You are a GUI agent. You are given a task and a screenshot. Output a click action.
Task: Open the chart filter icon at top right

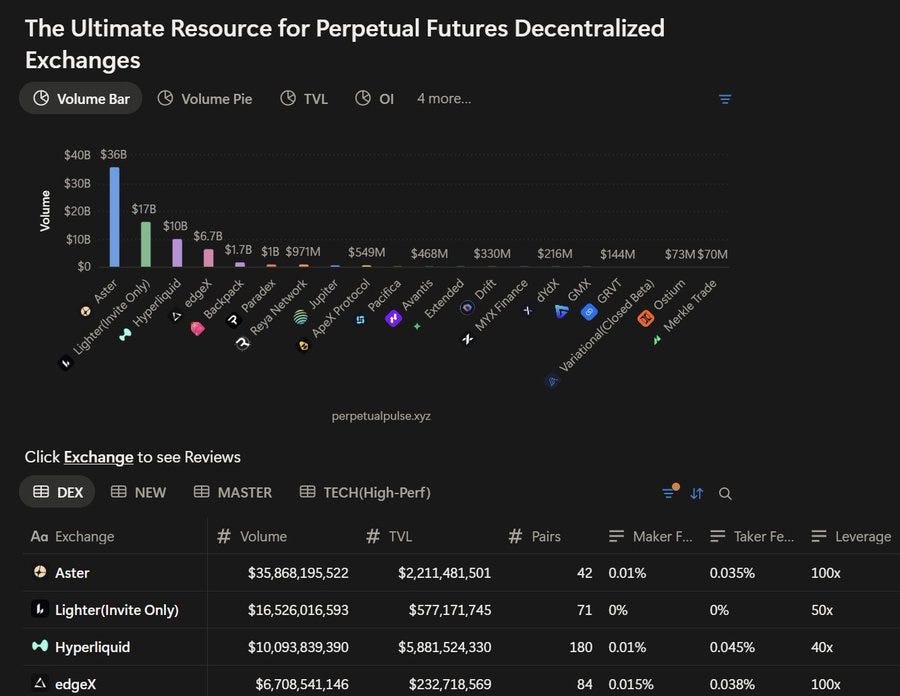click(x=724, y=99)
